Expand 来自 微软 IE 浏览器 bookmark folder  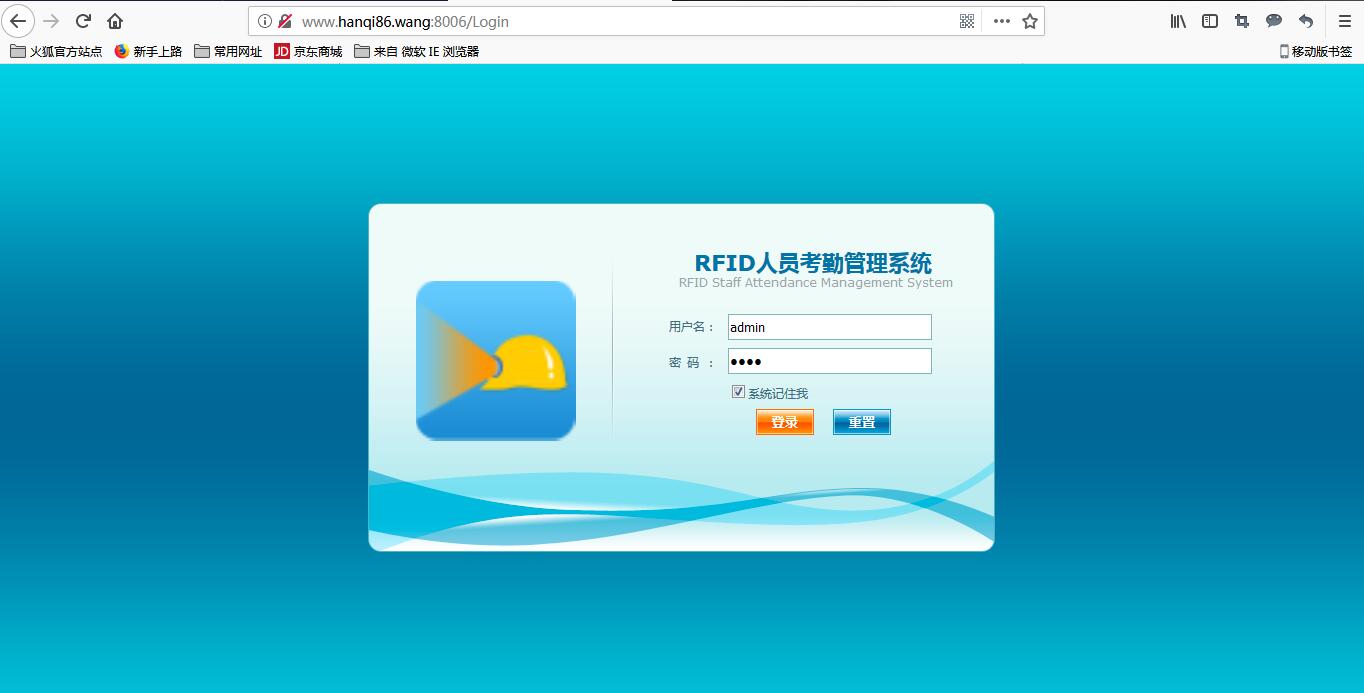(x=416, y=51)
